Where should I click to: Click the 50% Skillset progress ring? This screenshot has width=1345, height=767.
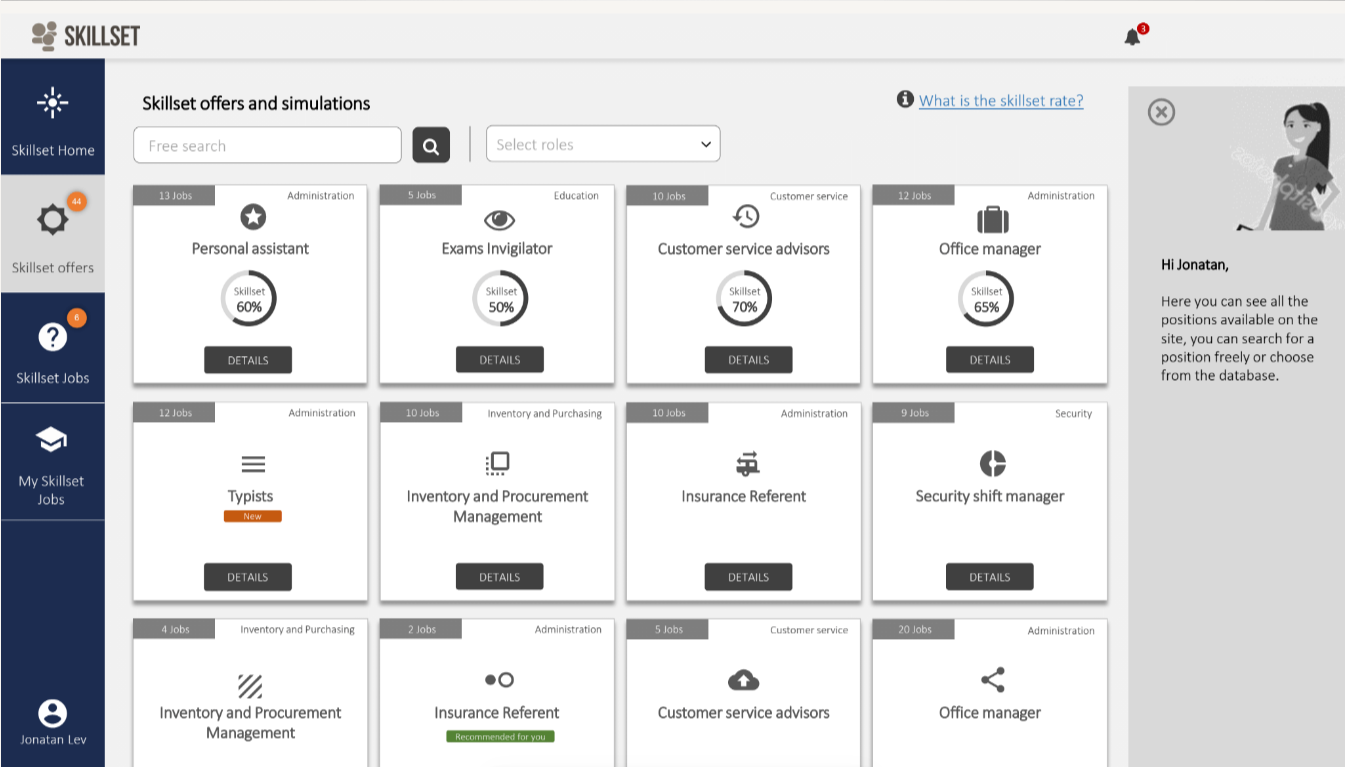[500, 299]
